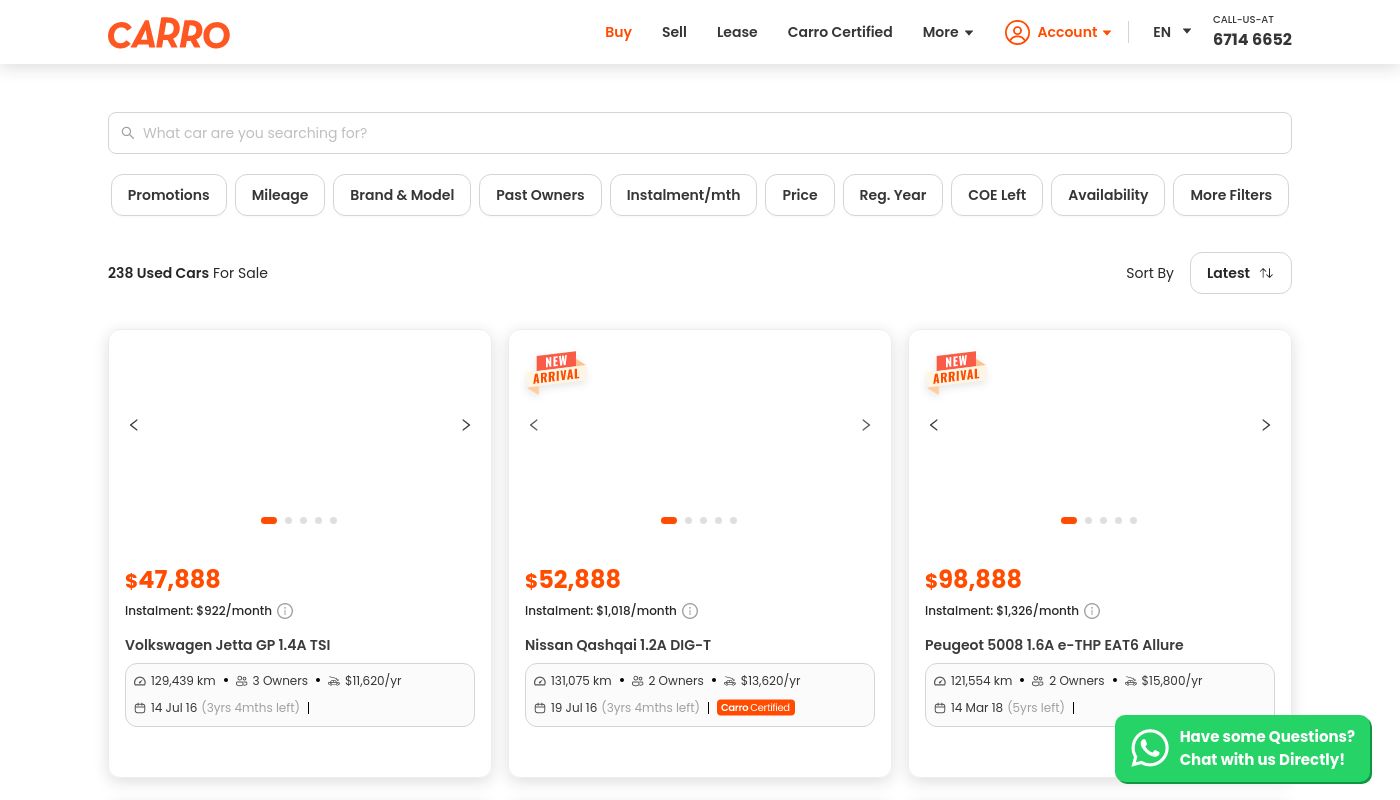Go to the Sell page
Image resolution: width=1400 pixels, height=800 pixels.
click(x=674, y=32)
